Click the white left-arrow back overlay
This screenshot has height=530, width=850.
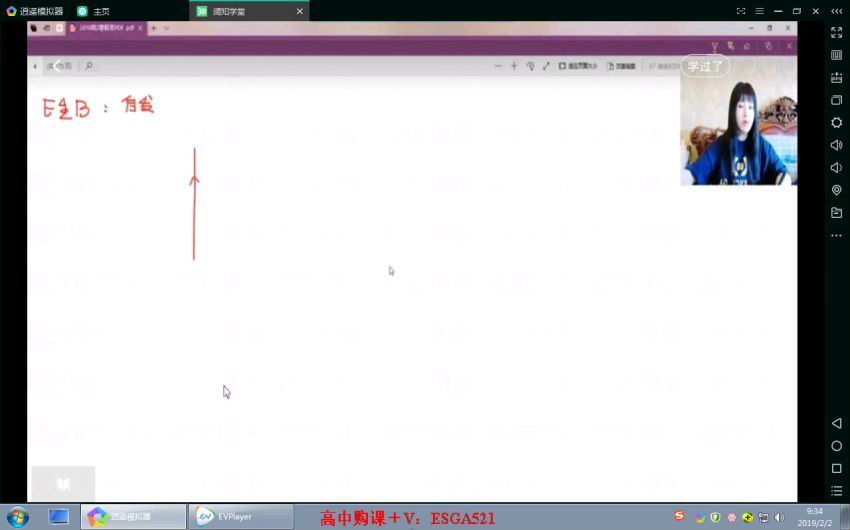coord(56,66)
